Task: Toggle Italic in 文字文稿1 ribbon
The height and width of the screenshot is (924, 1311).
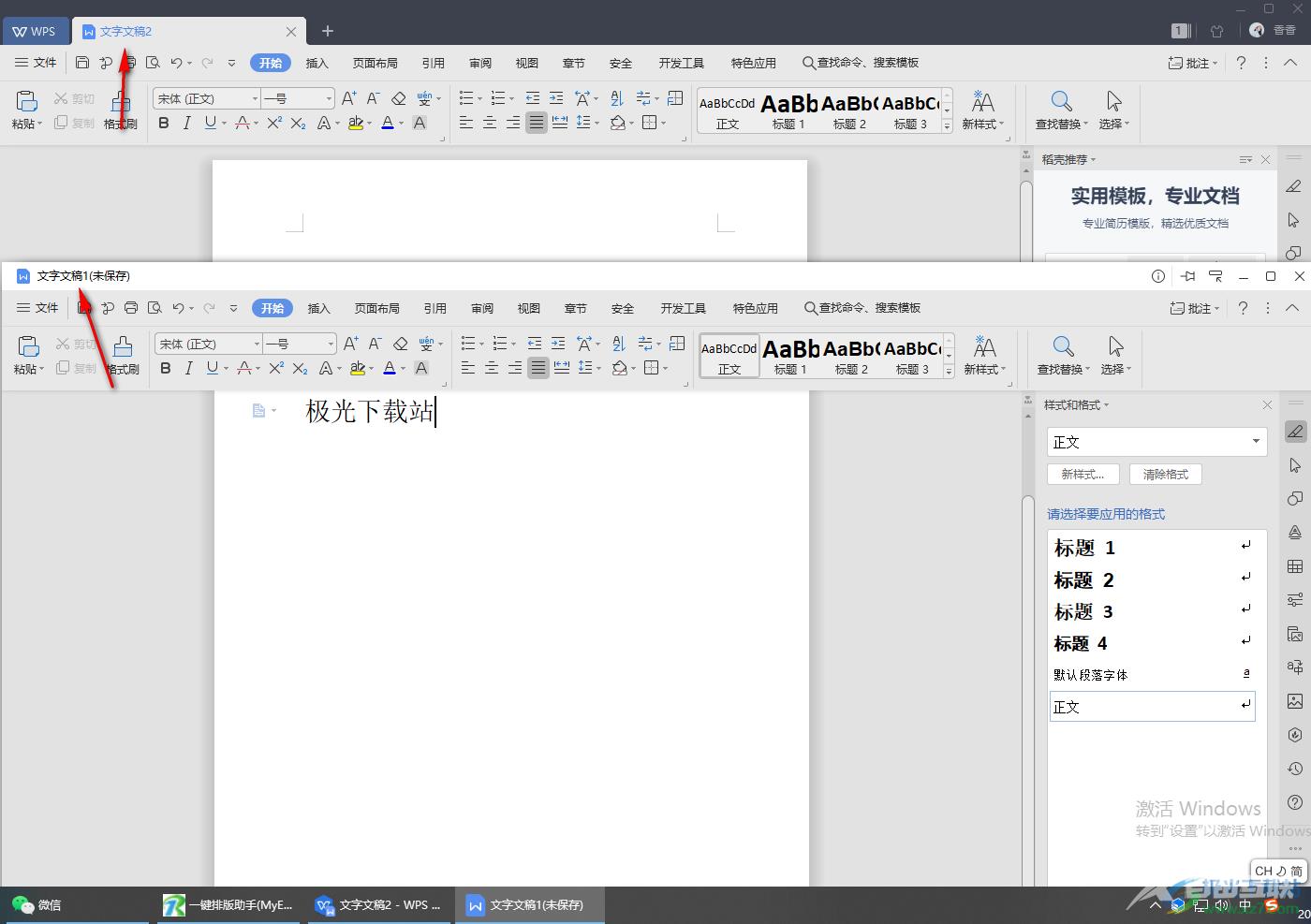Action: click(188, 368)
